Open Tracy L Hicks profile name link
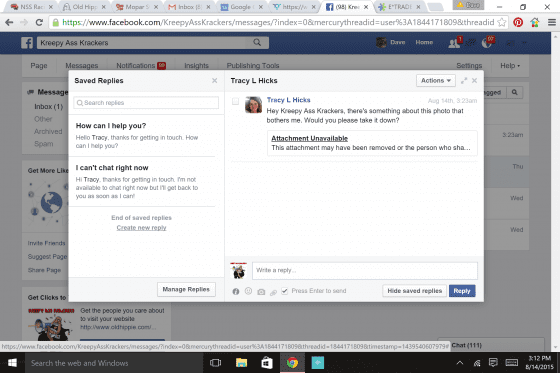Image resolution: width=560 pixels, height=373 pixels. tap(289, 100)
